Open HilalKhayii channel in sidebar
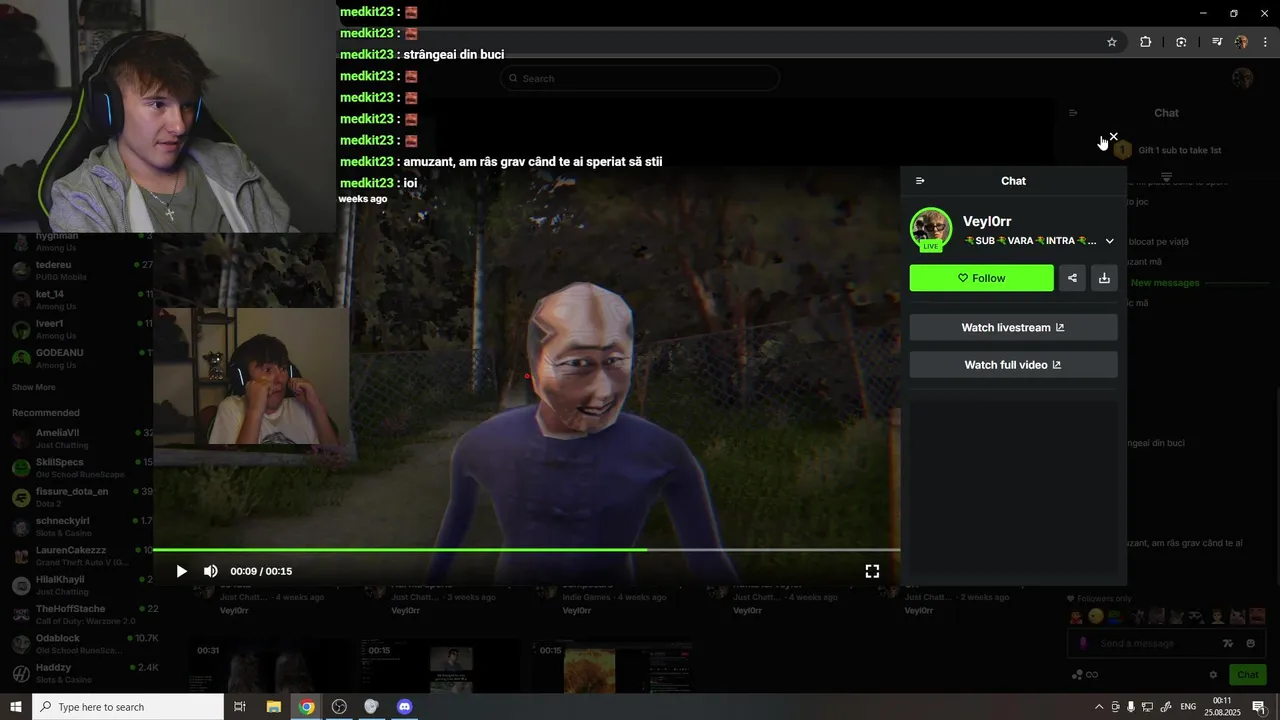The width and height of the screenshot is (1280, 720). pyautogui.click(x=80, y=585)
